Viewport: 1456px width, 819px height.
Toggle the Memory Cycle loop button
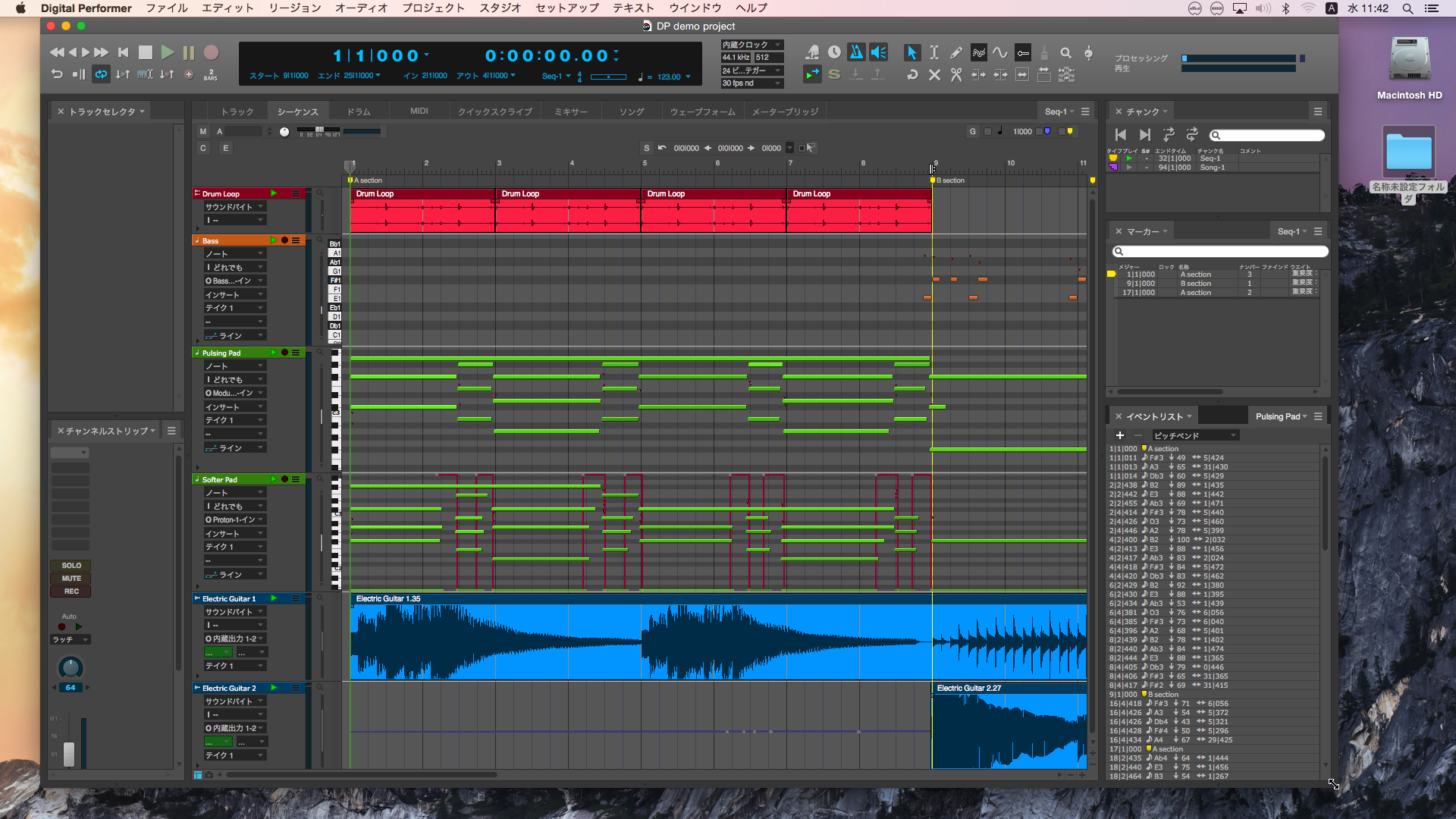click(101, 74)
